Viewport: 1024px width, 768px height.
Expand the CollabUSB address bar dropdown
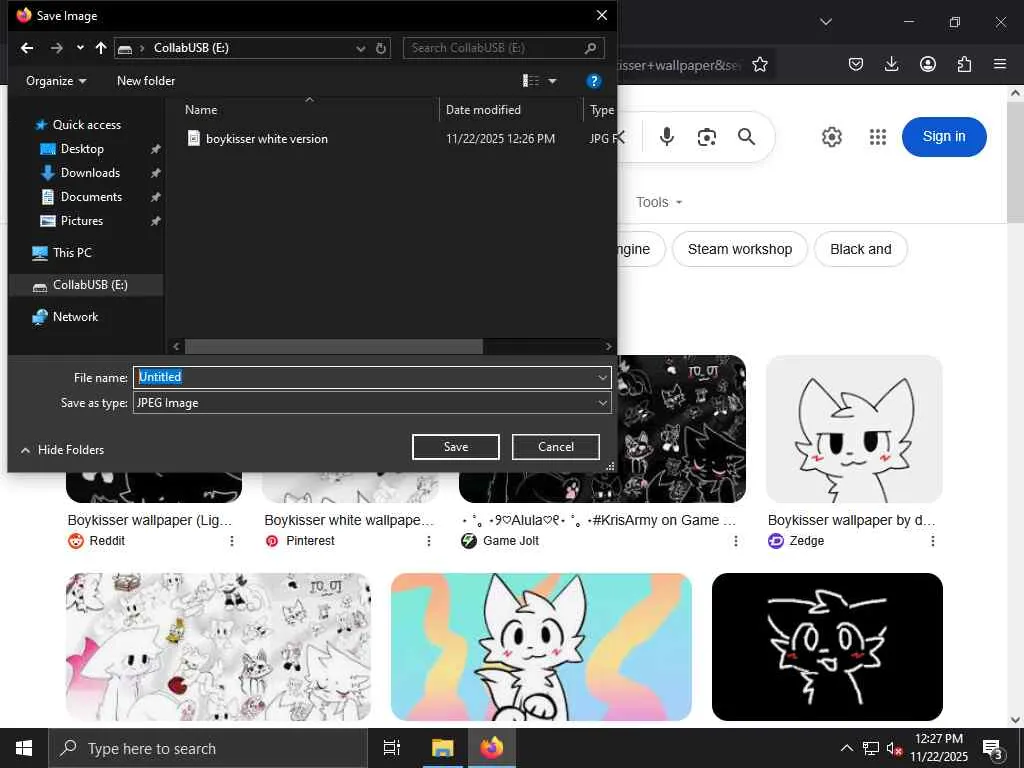coord(360,48)
